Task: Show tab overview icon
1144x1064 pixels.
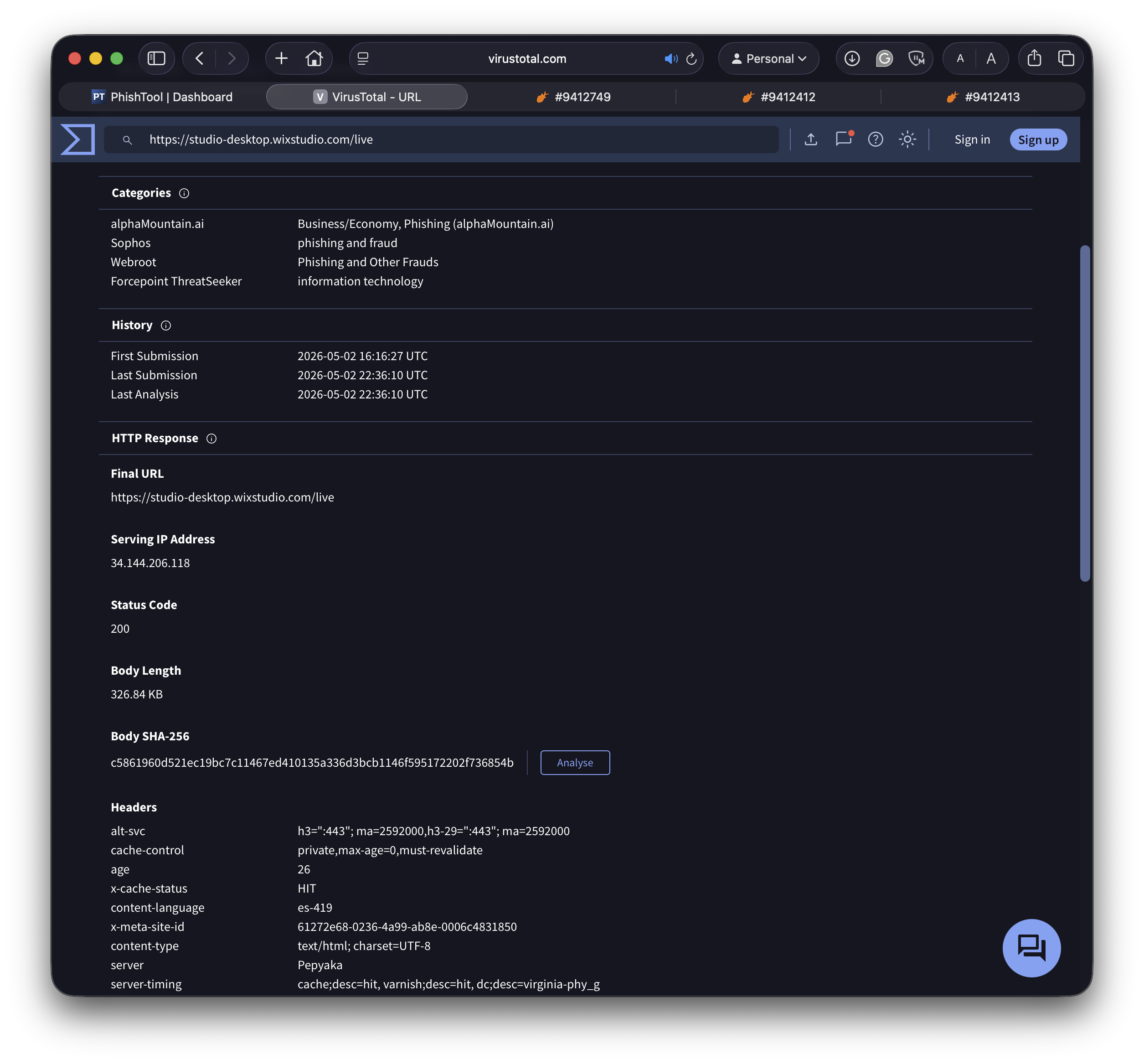Action: [1066, 58]
